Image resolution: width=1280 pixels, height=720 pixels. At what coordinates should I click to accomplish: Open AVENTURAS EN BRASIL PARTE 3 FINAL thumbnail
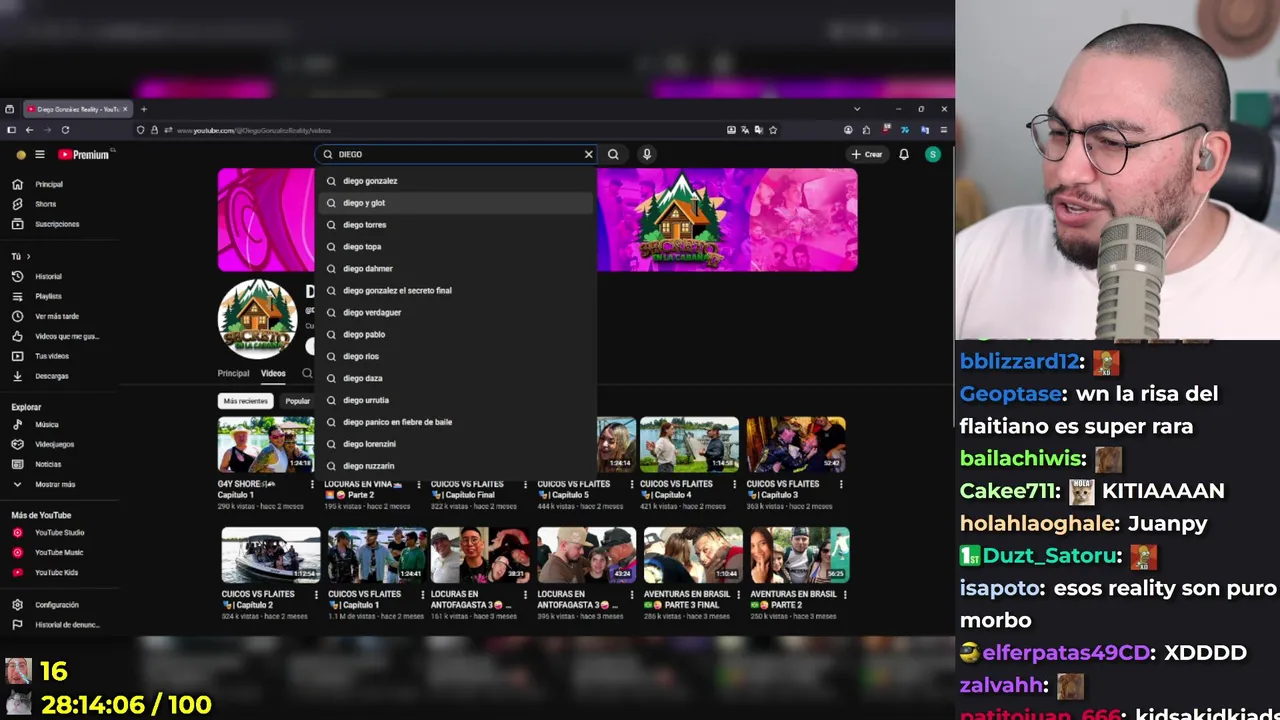pyautogui.click(x=693, y=555)
